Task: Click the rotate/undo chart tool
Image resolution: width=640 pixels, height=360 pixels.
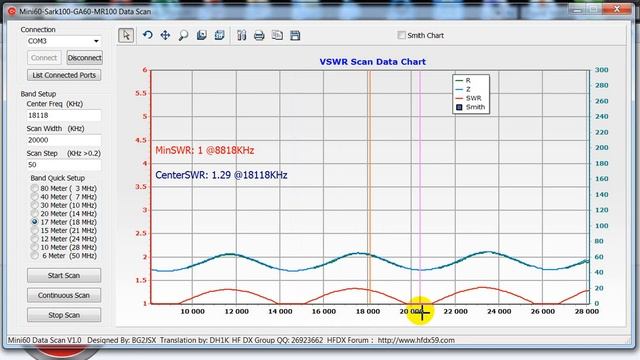Action: pyautogui.click(x=148, y=36)
